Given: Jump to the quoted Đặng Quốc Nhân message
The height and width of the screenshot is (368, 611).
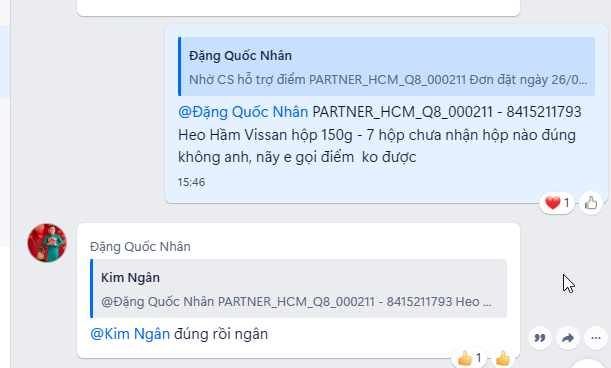Looking at the screenshot, I should (x=386, y=67).
